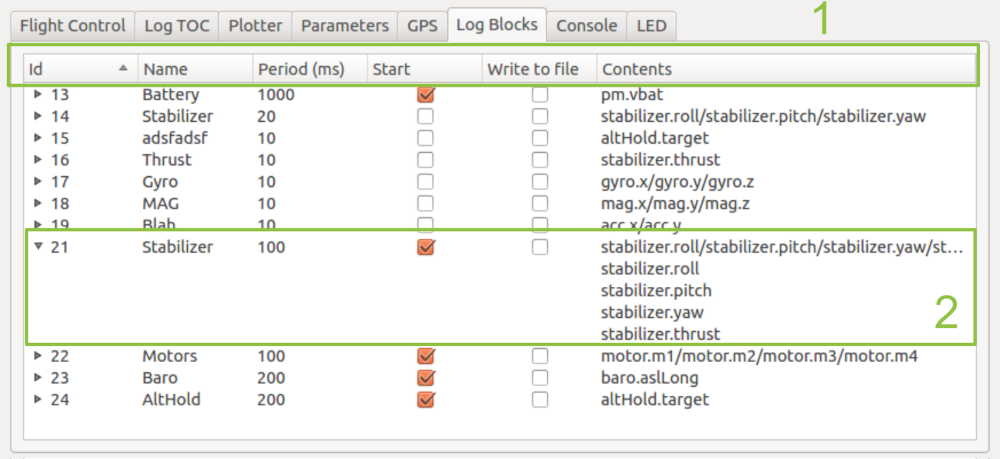Select the stabilizer.pitch child entry
This screenshot has height=459, width=1000.
(649, 291)
